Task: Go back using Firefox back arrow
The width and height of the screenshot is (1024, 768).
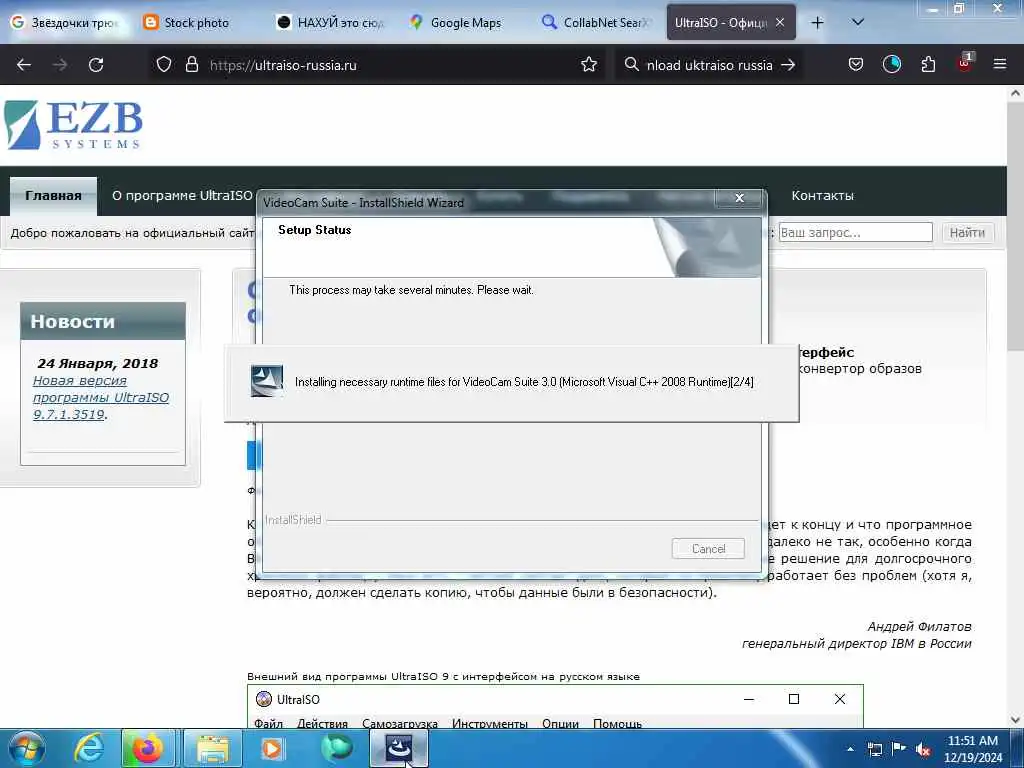Action: tap(24, 65)
